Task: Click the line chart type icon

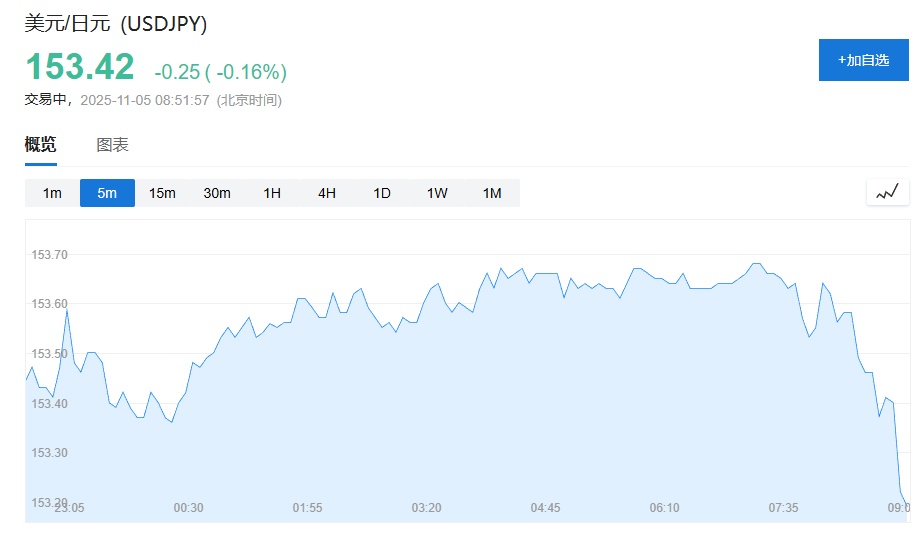Action: pos(887,192)
